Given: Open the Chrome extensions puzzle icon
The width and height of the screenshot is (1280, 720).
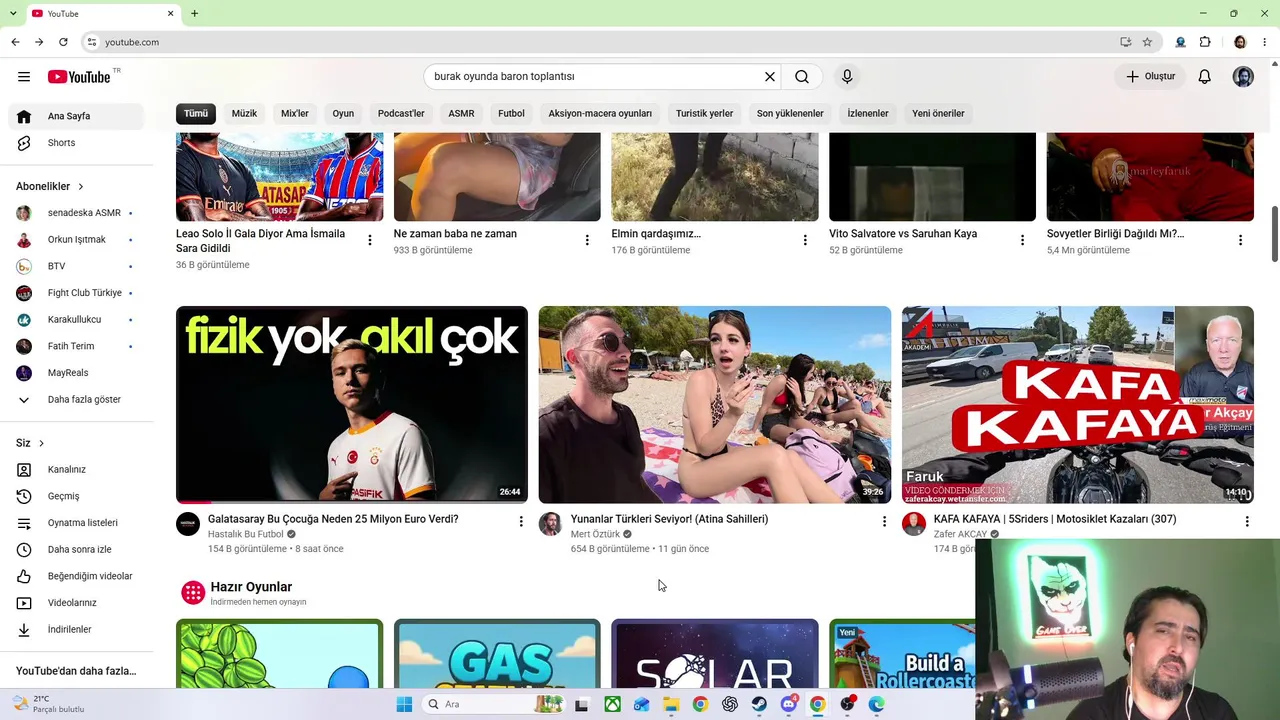Looking at the screenshot, I should click(1205, 42).
